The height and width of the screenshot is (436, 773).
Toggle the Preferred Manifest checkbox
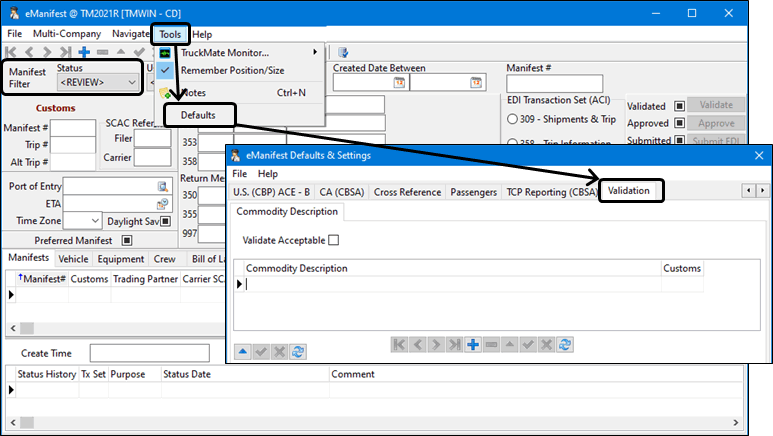[127, 240]
